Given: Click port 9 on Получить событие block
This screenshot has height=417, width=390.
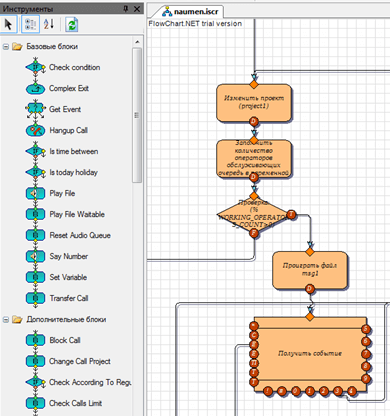Looking at the screenshot, I should [366, 379].
